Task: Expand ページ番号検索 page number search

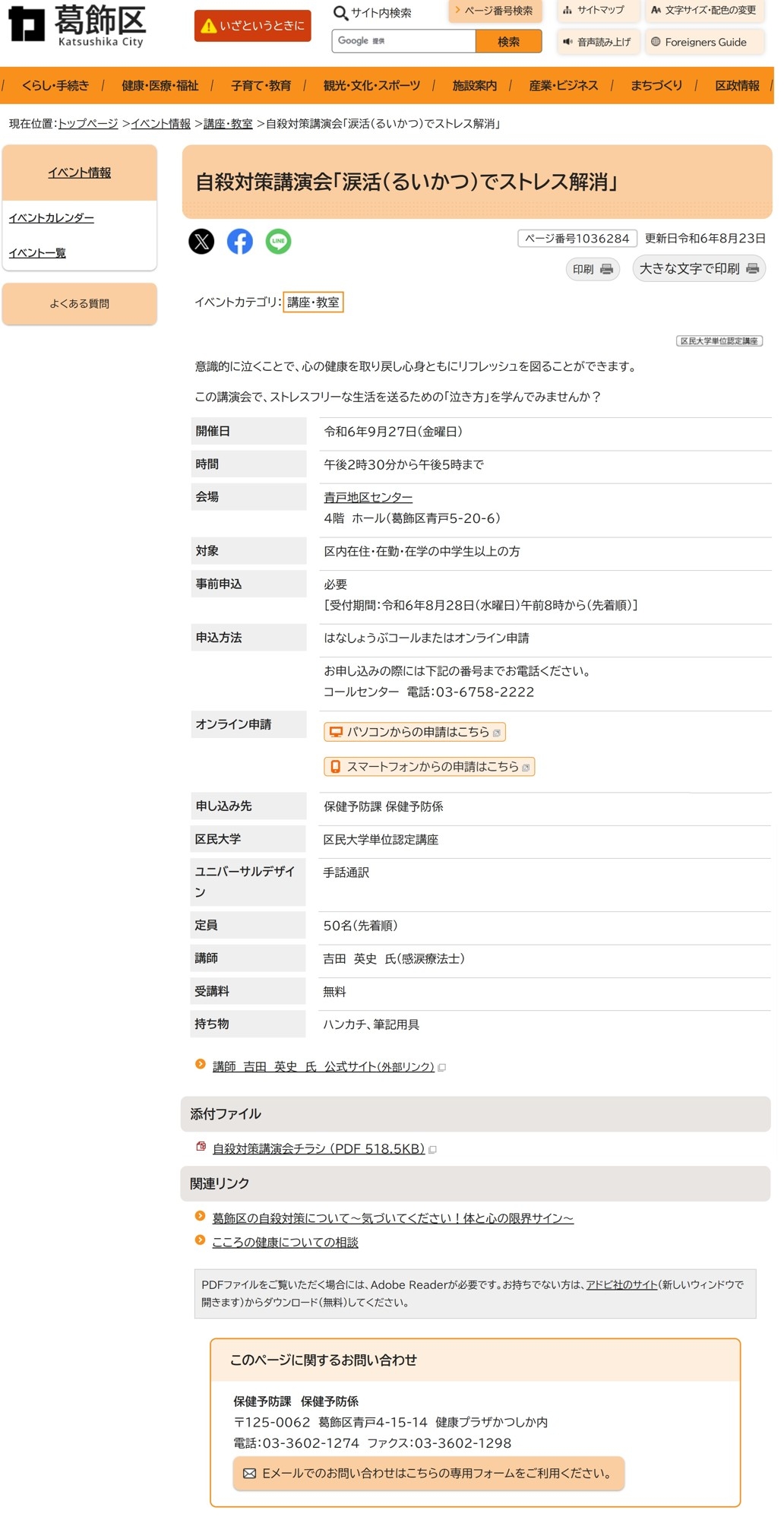Action: point(495,11)
